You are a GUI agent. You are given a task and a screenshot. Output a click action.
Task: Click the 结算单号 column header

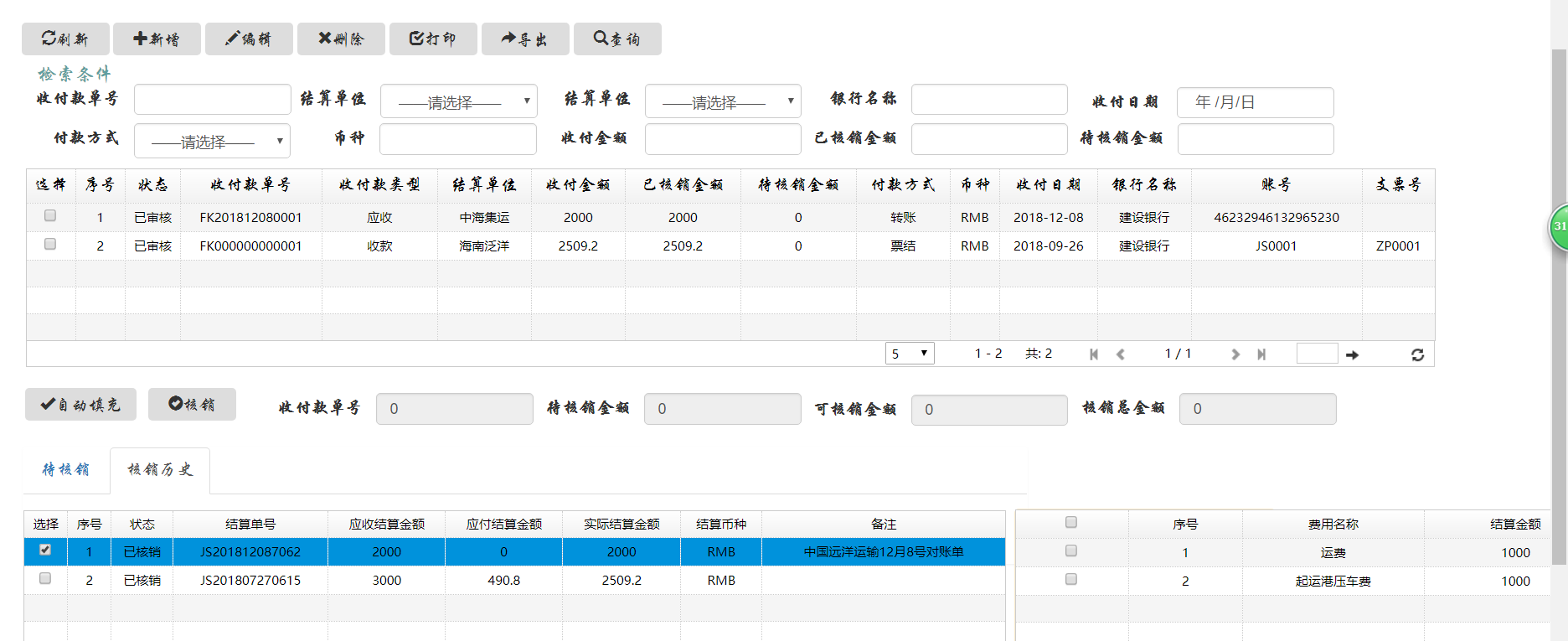[x=250, y=524]
